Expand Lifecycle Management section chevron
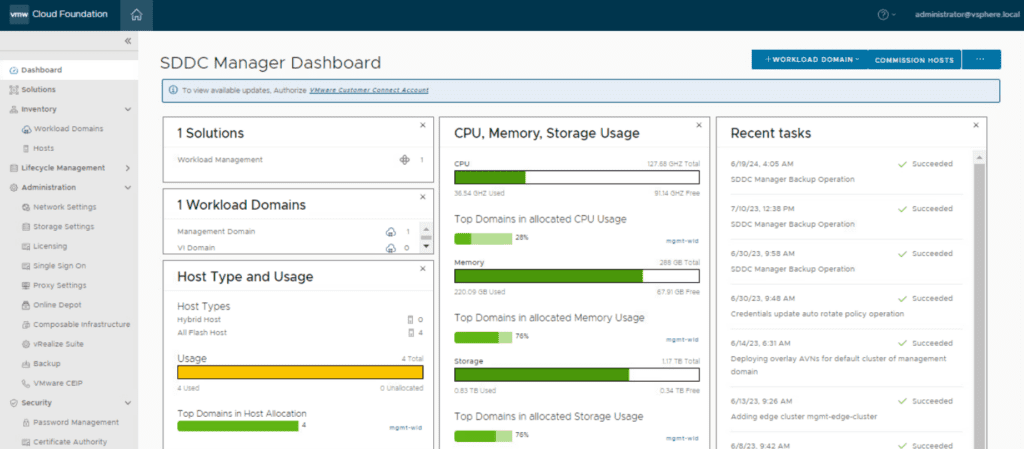The image size is (1024, 449). [127, 168]
